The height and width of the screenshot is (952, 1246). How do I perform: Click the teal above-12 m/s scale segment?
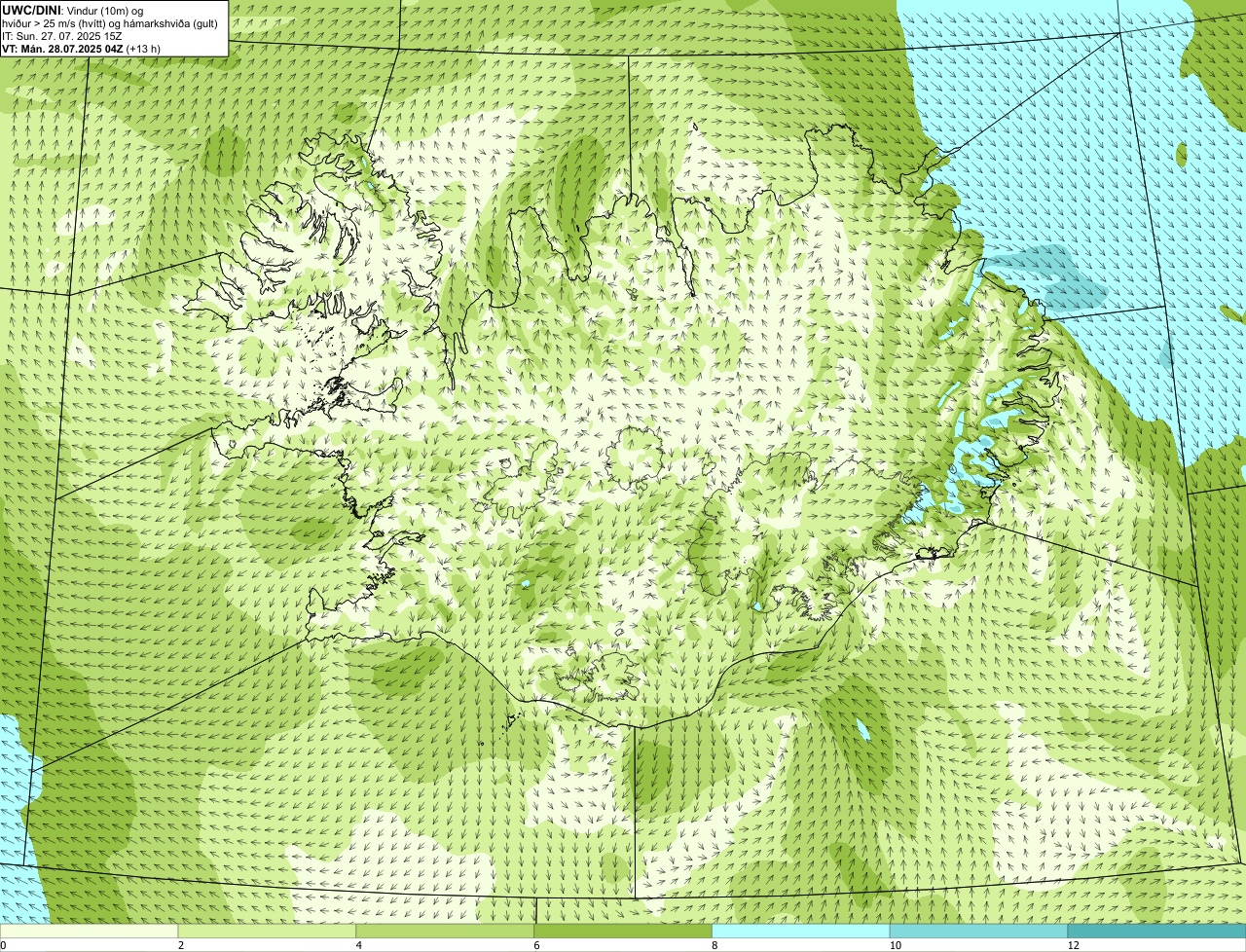[1157, 932]
